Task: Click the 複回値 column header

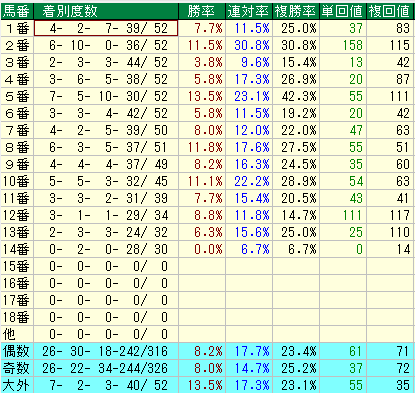Action: [390, 11]
